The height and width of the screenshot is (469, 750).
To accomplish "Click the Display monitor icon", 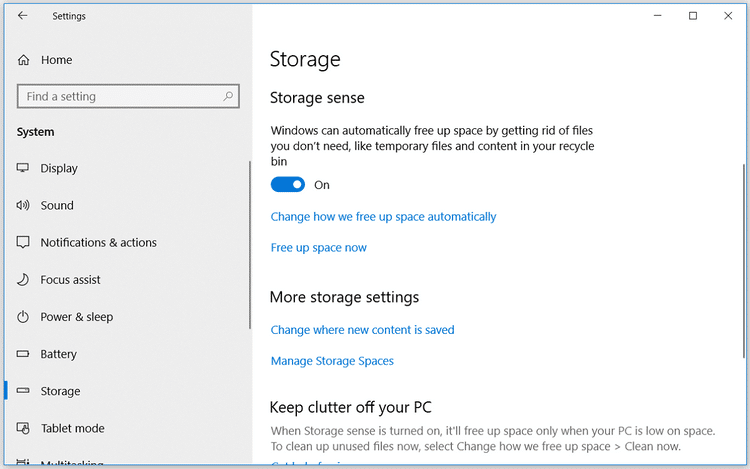I will [22, 168].
